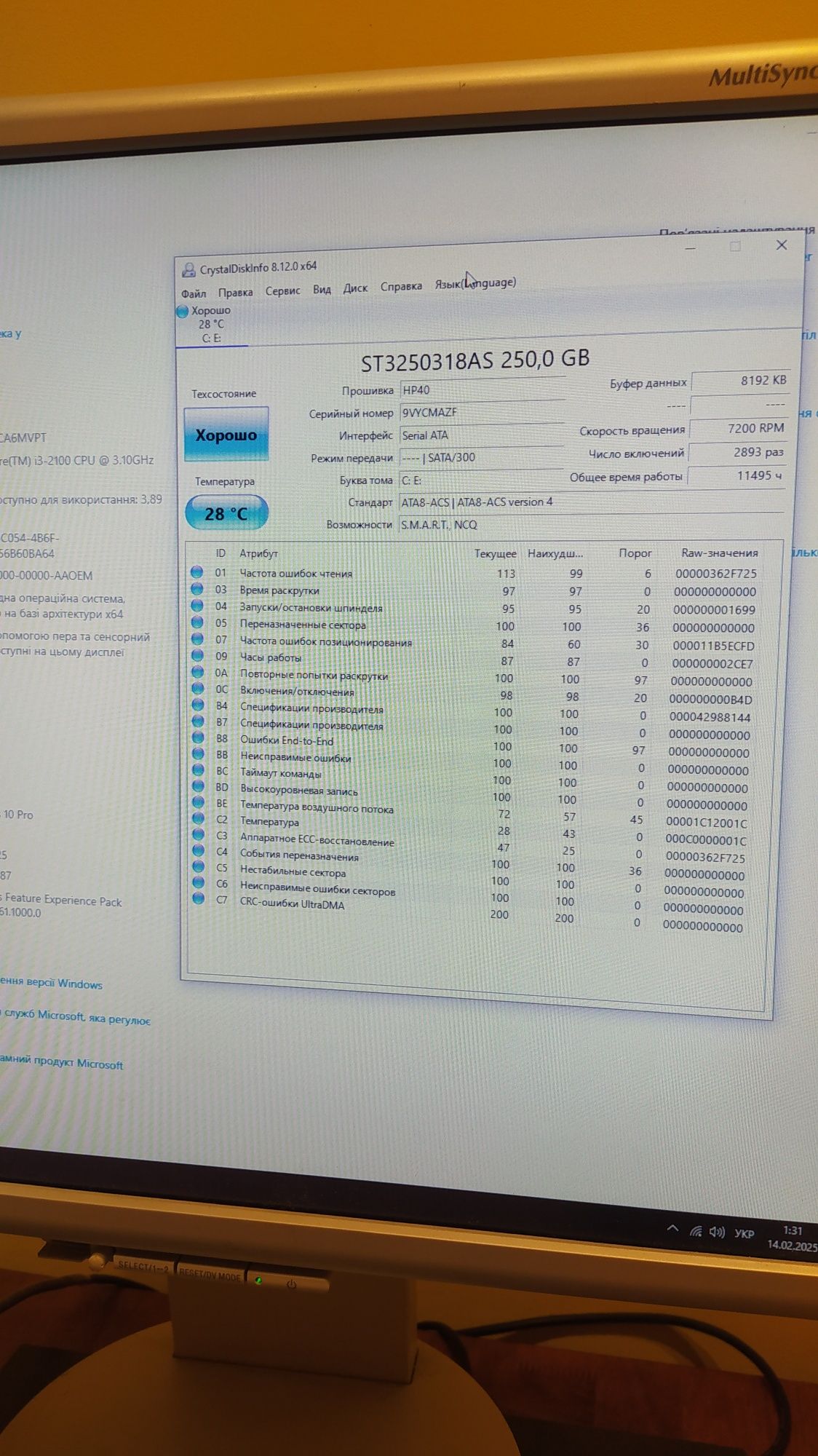The image size is (818, 1456).
Task: Click the Текущее column header
Action: 495,553
